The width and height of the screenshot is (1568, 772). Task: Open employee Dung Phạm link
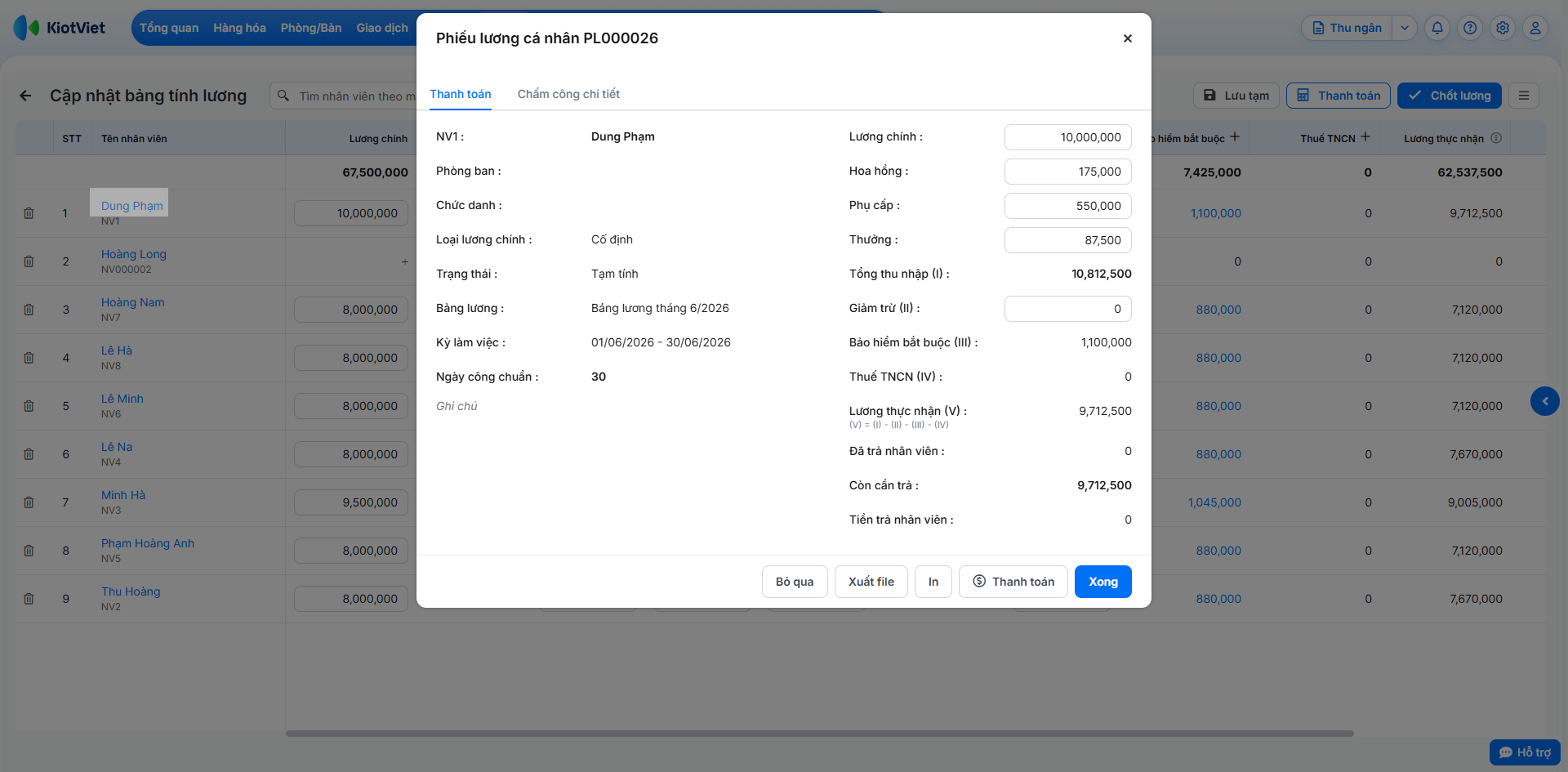point(132,206)
